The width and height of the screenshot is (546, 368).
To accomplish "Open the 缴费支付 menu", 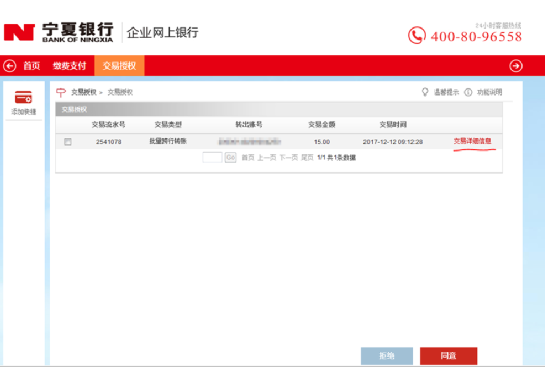I will [x=69, y=66].
